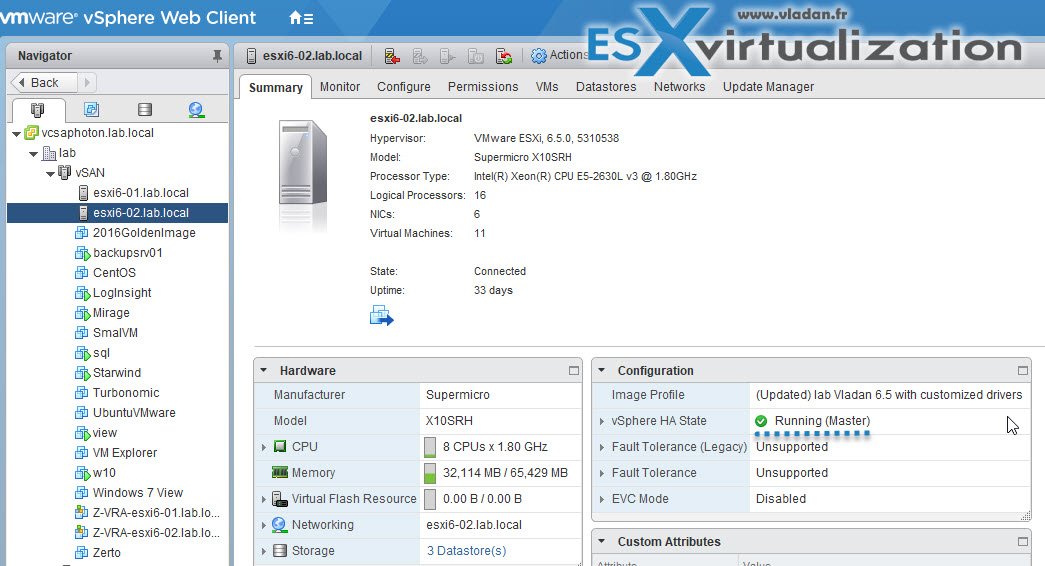Click the Memory icon in Hardware panel

point(280,472)
